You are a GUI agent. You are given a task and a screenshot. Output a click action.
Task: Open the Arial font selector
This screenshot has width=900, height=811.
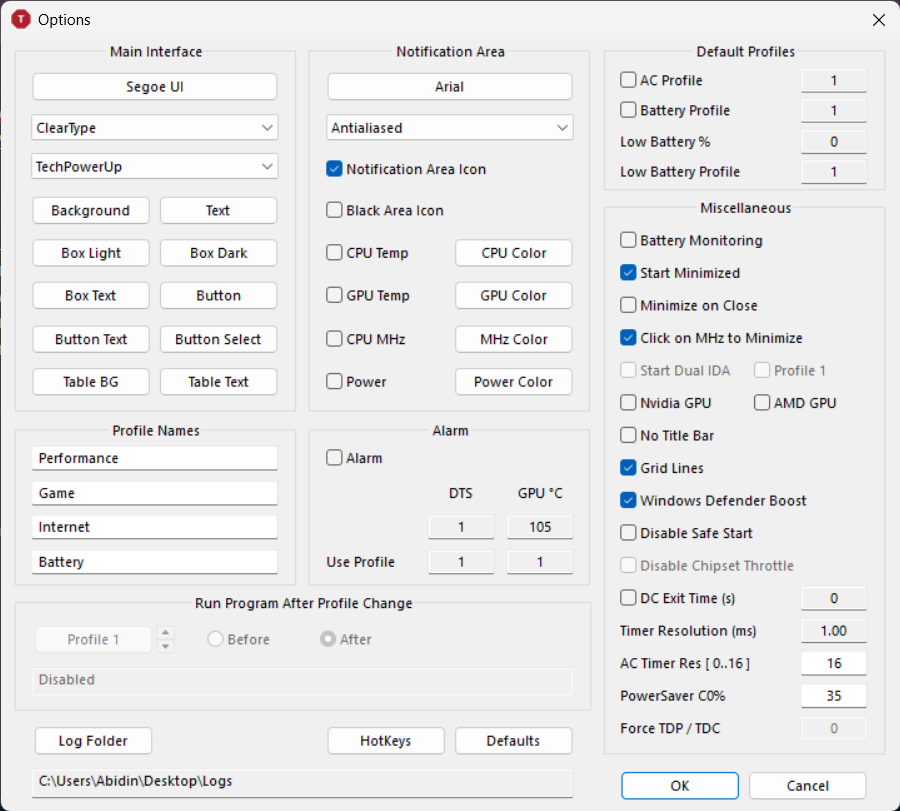click(x=449, y=87)
